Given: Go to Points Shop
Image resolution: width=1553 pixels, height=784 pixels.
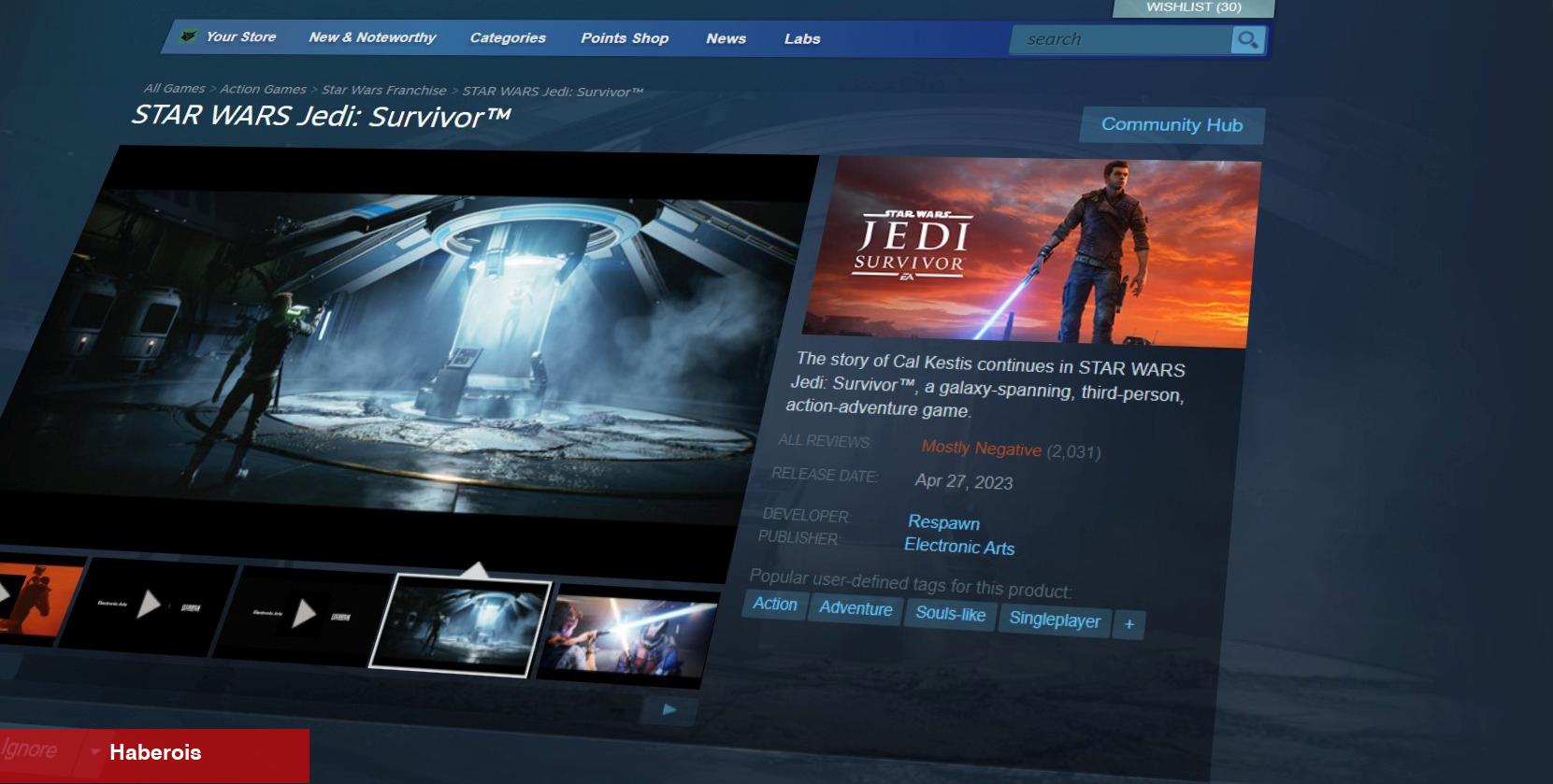Looking at the screenshot, I should click(625, 38).
